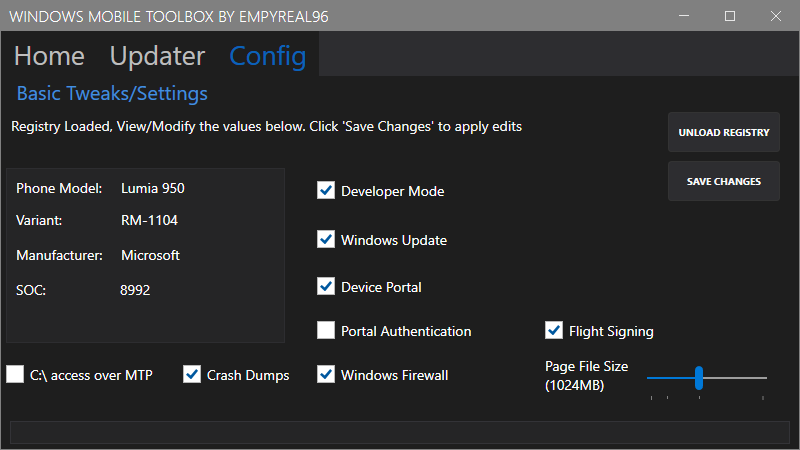
Task: Uncheck the Flight Signing checkbox
Action: point(554,330)
